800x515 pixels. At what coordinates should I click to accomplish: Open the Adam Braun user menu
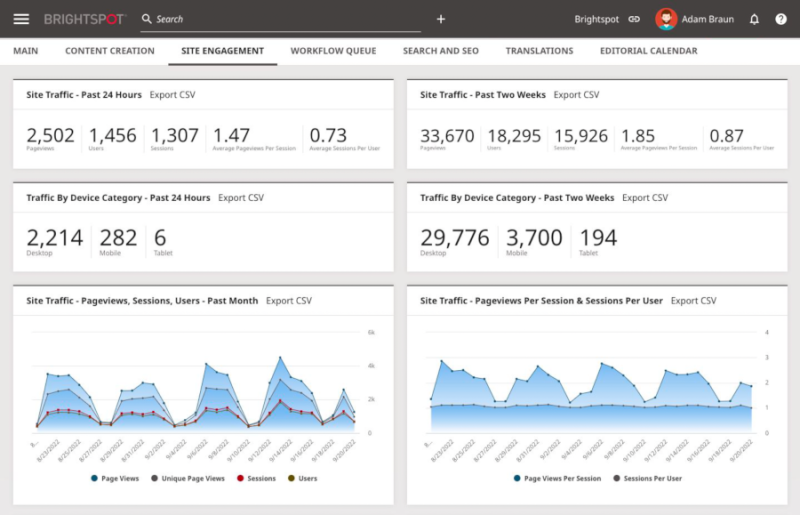pyautogui.click(x=708, y=19)
